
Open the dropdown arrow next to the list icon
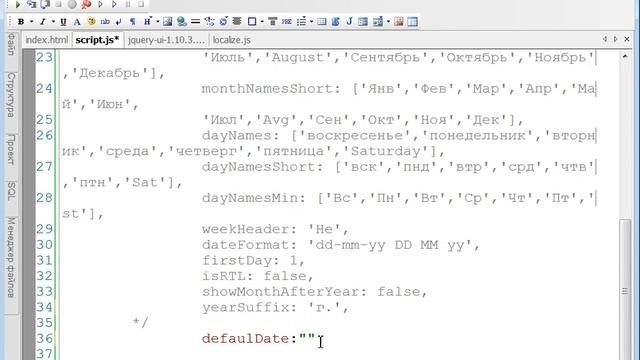tap(311, 22)
